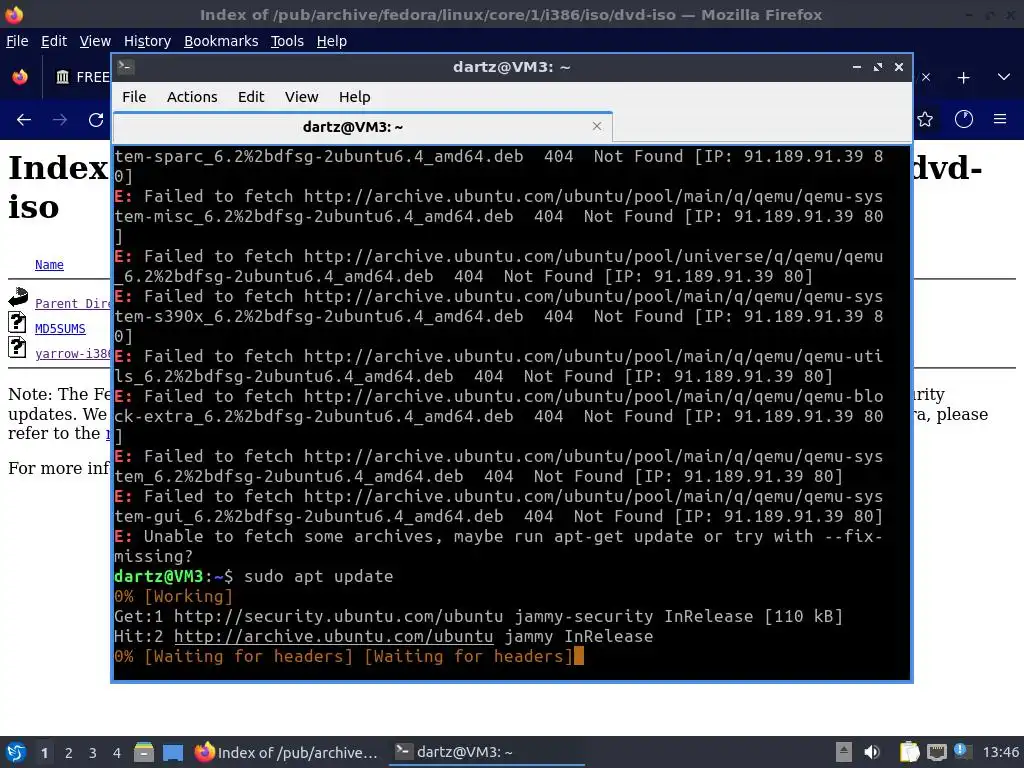The image size is (1024, 768).
Task: Open the update notifier tray icon
Action: tap(963, 751)
